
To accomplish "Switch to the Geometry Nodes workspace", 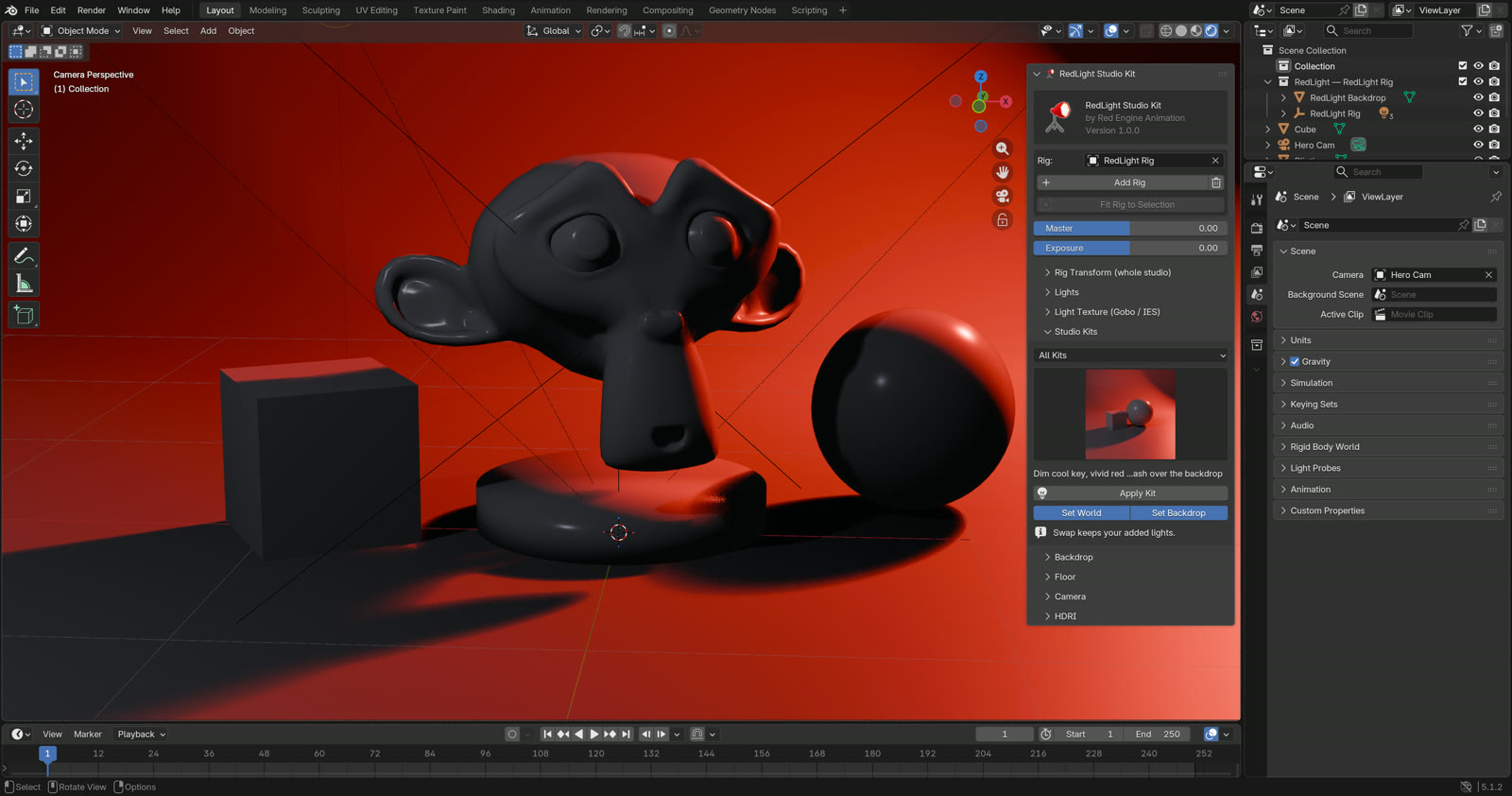I will click(742, 10).
